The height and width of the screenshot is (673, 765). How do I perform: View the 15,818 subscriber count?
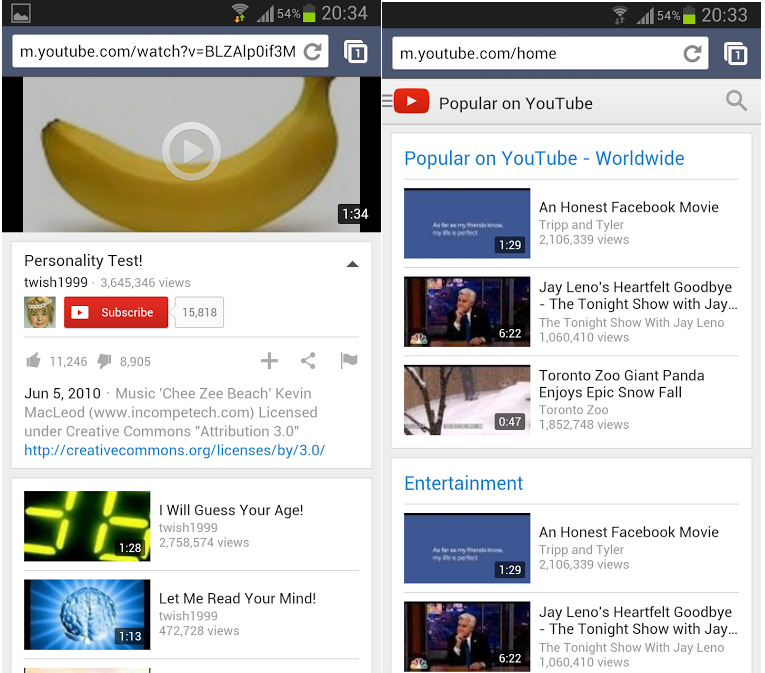point(199,312)
